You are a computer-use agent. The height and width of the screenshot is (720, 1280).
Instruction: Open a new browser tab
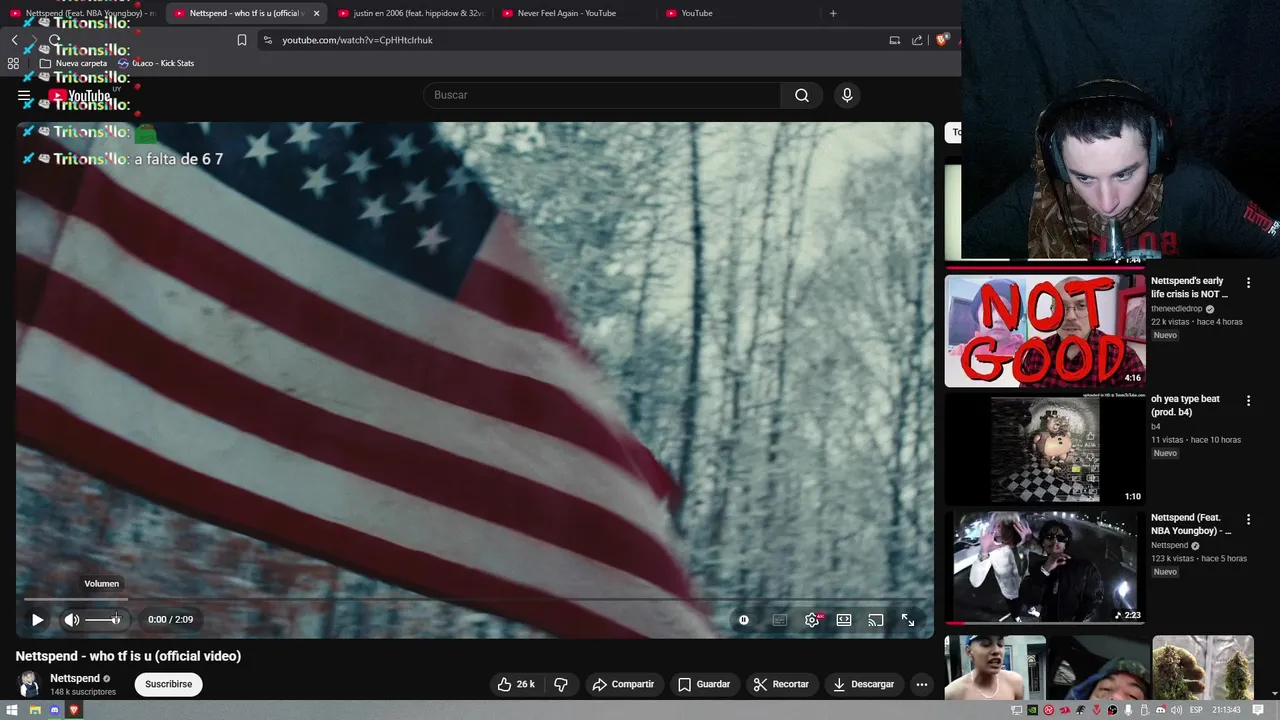click(833, 13)
